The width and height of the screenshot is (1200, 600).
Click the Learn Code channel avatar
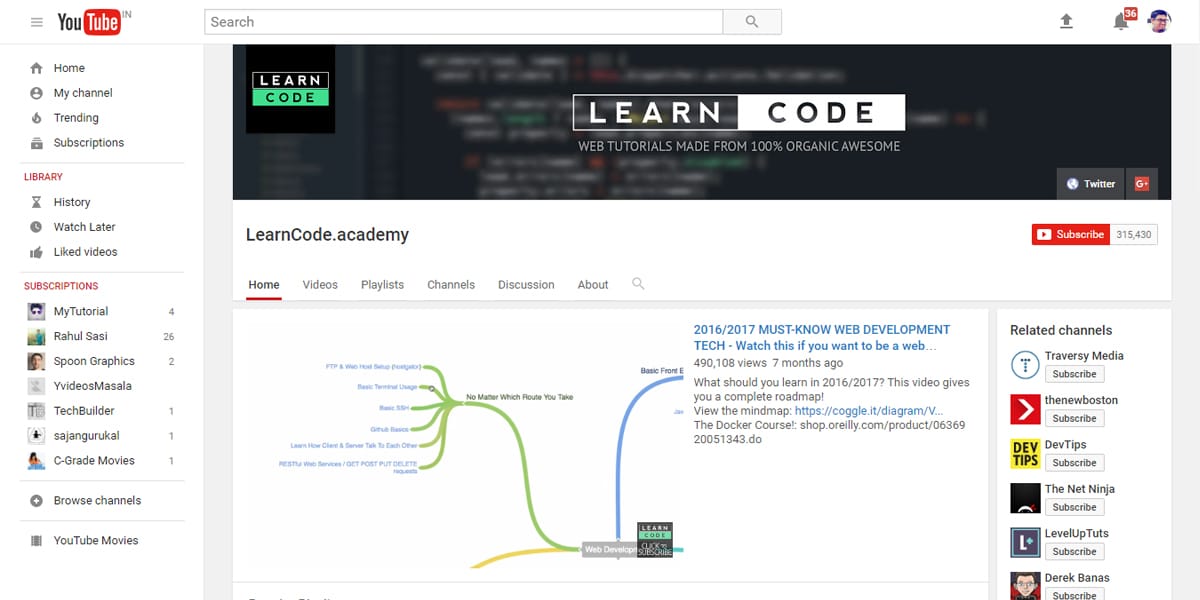click(291, 89)
